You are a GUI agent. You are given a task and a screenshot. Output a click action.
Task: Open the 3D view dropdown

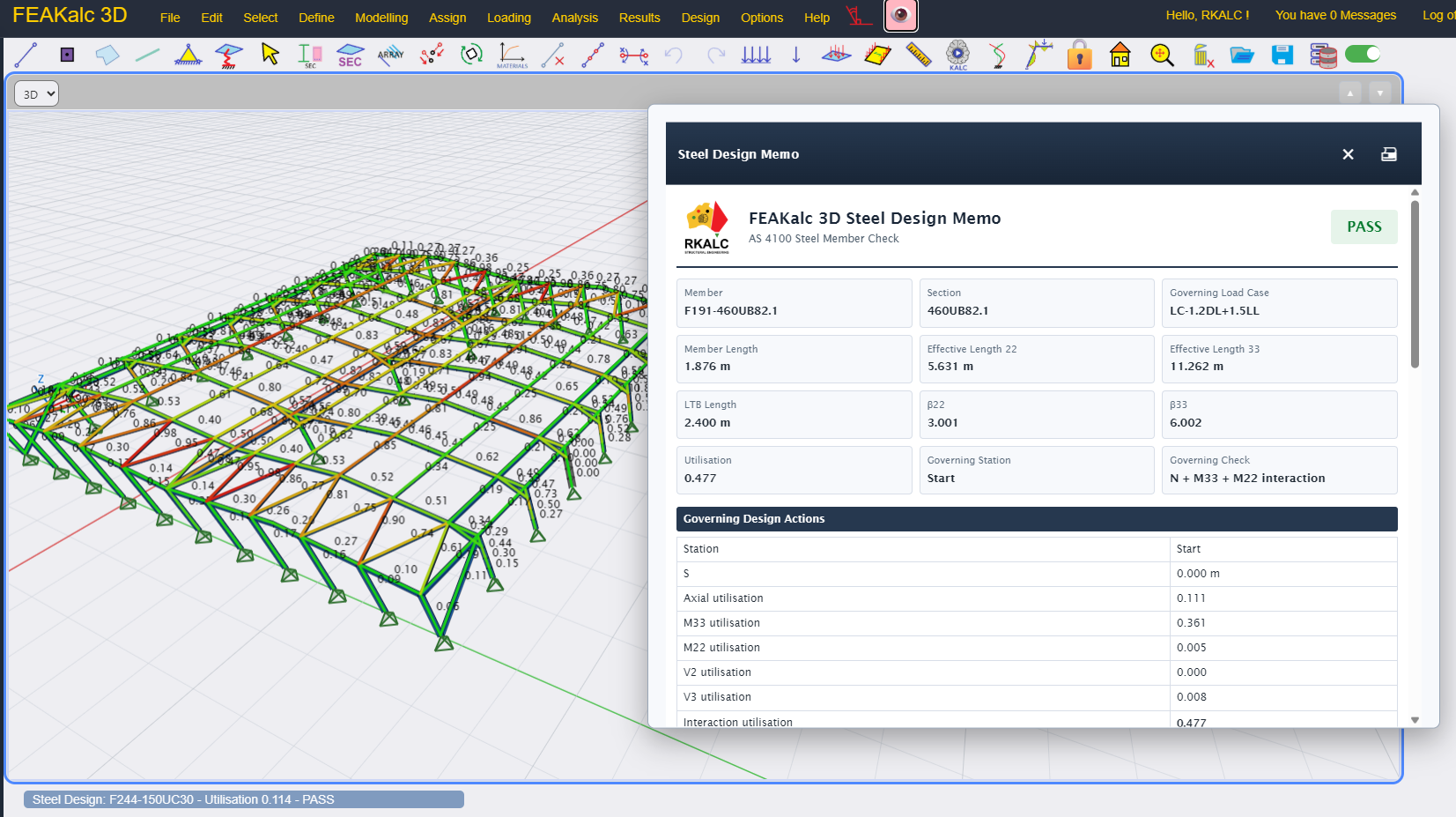(x=37, y=93)
